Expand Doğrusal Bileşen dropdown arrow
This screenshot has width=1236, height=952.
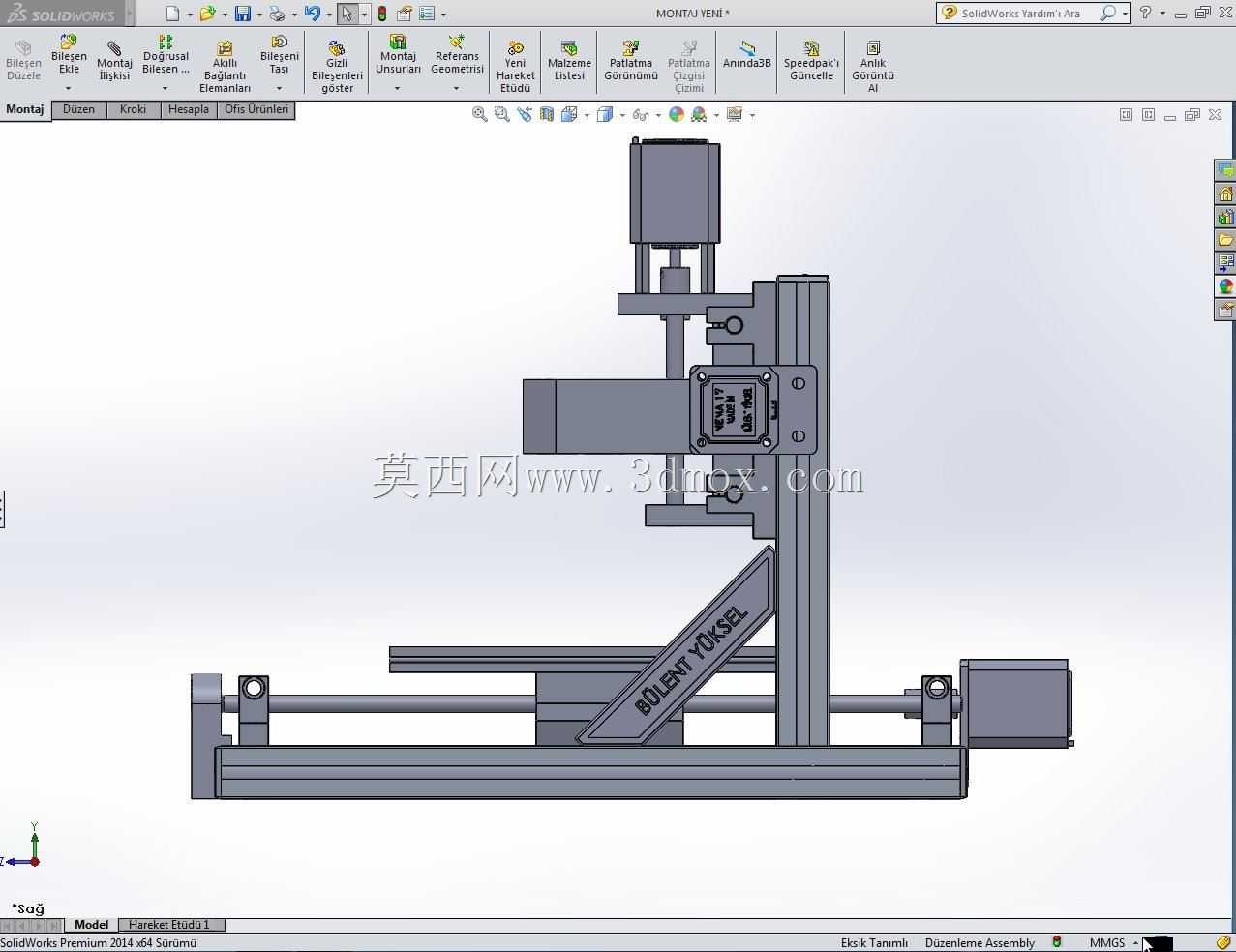(165, 89)
